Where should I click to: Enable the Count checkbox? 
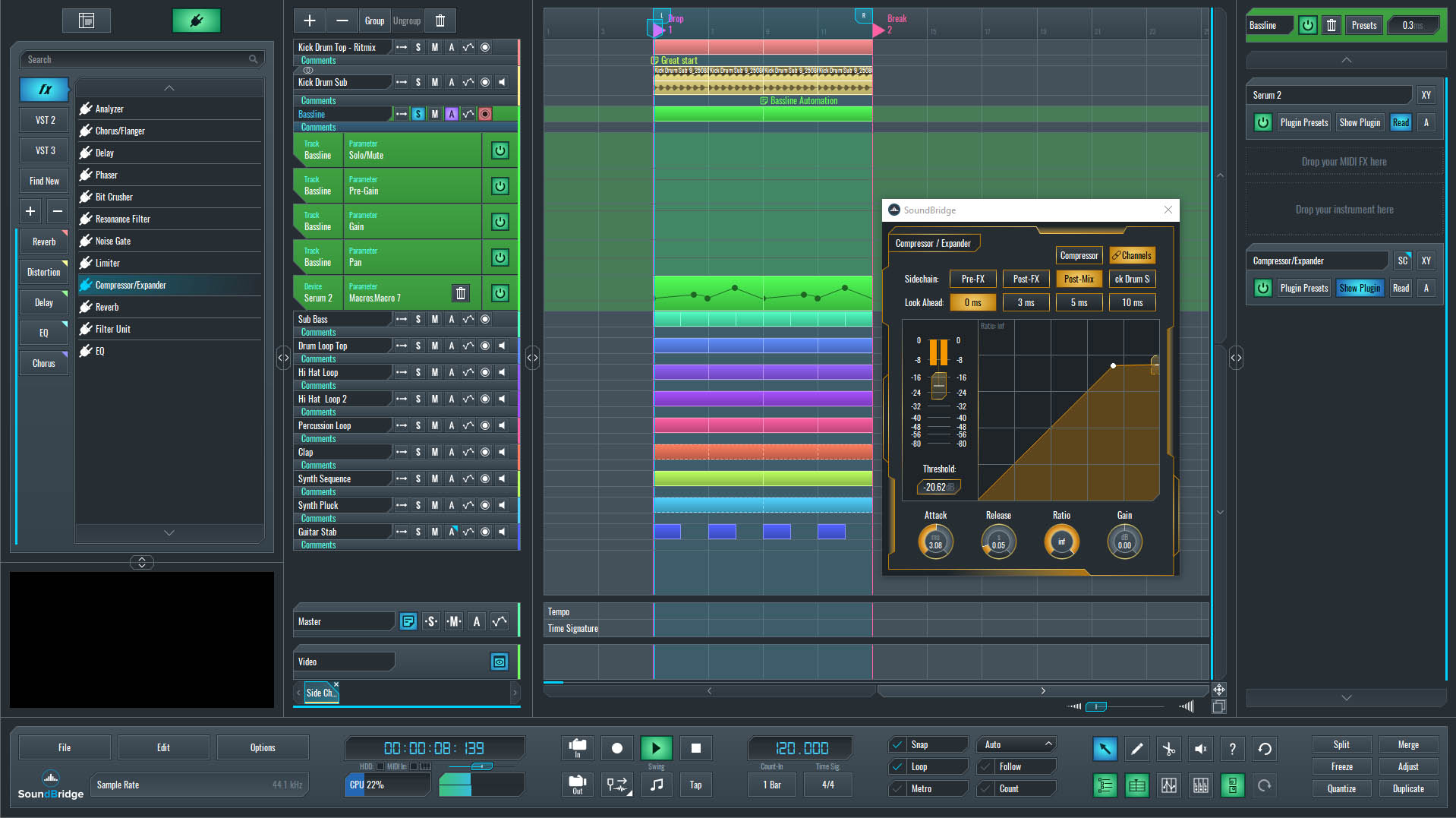point(985,788)
